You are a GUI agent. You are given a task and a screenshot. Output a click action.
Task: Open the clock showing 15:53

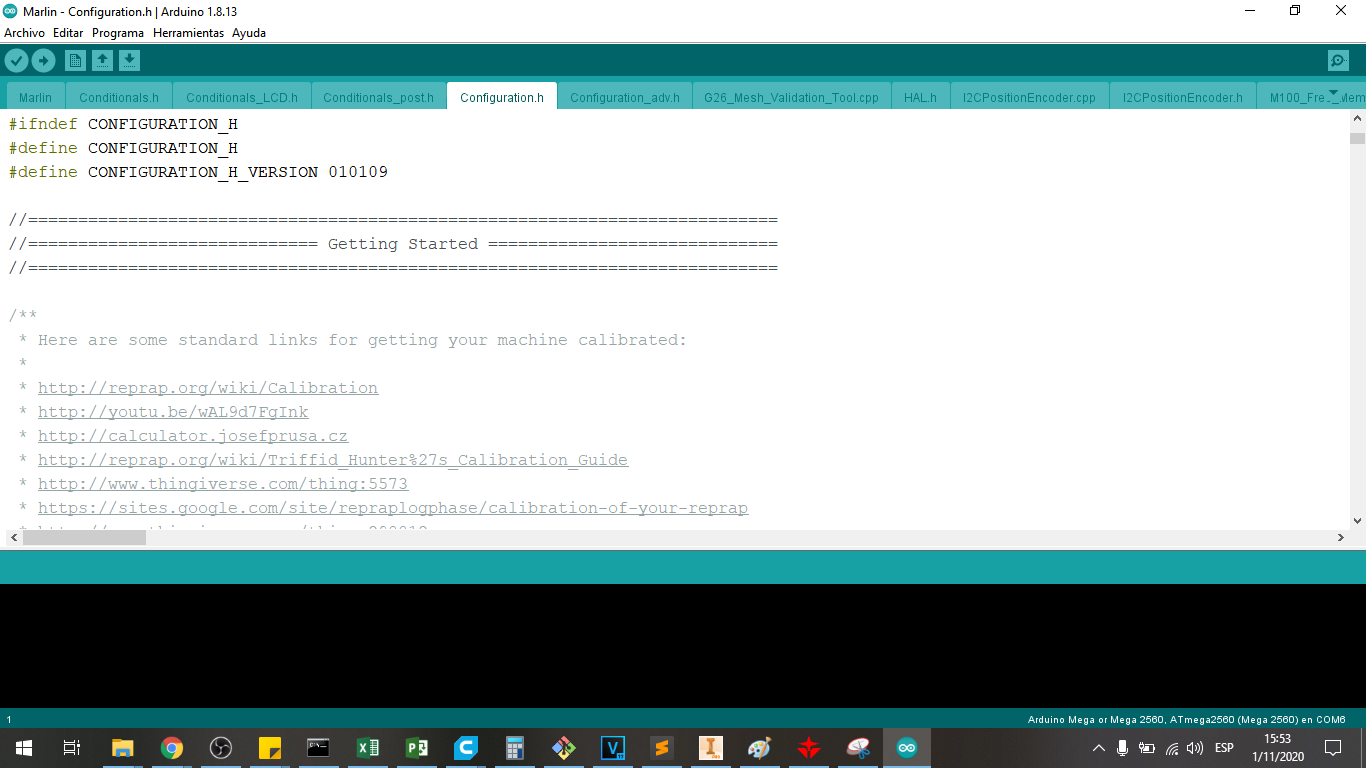(1278, 748)
